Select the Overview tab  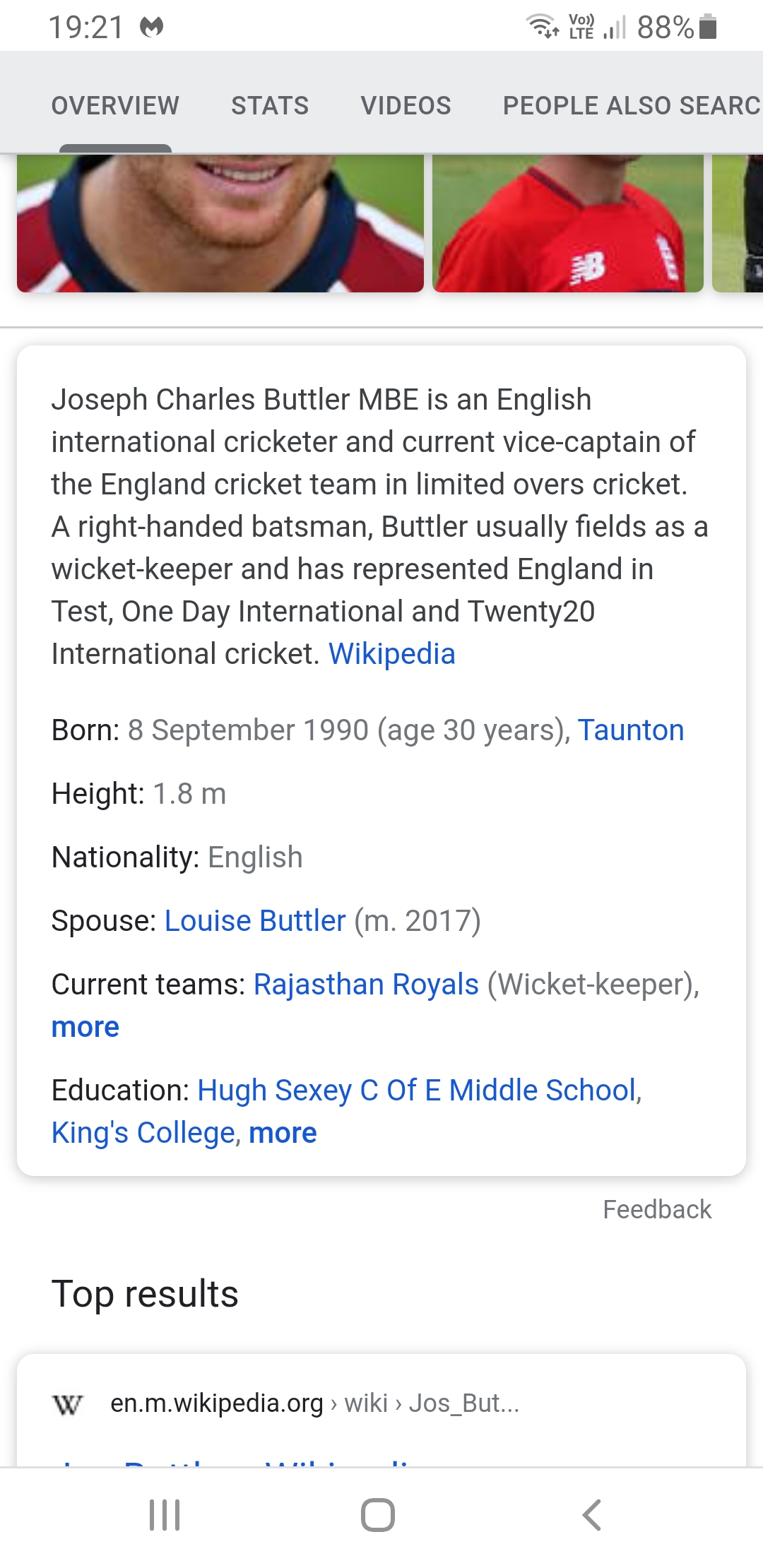[x=115, y=105]
